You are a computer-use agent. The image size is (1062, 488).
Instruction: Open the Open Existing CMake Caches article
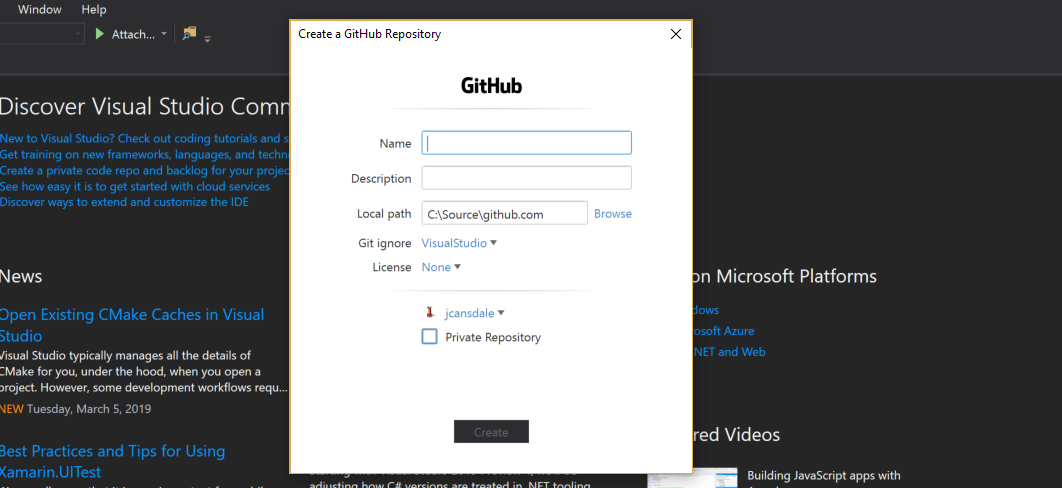[132, 325]
